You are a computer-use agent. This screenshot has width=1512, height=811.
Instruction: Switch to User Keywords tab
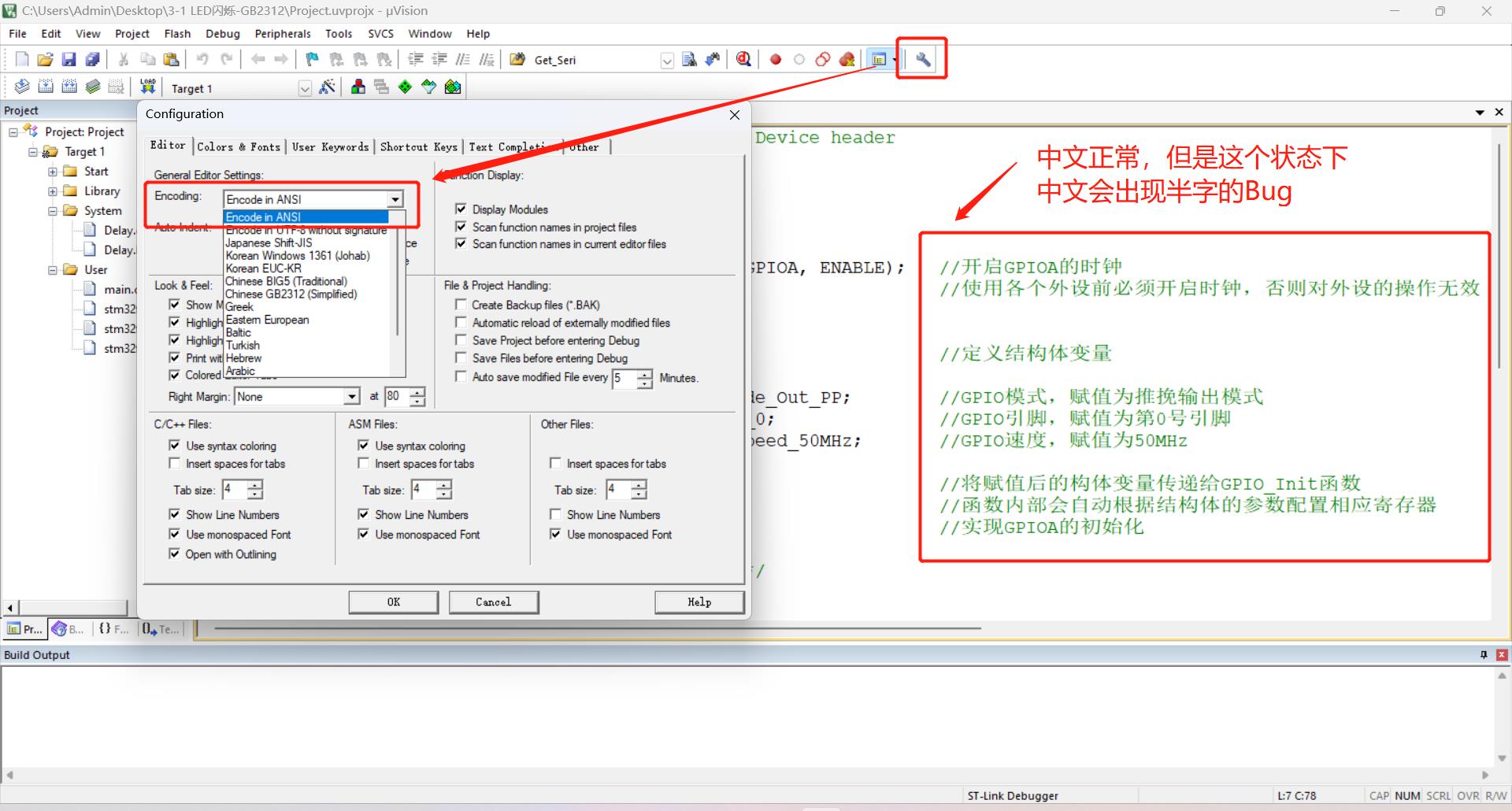point(330,147)
